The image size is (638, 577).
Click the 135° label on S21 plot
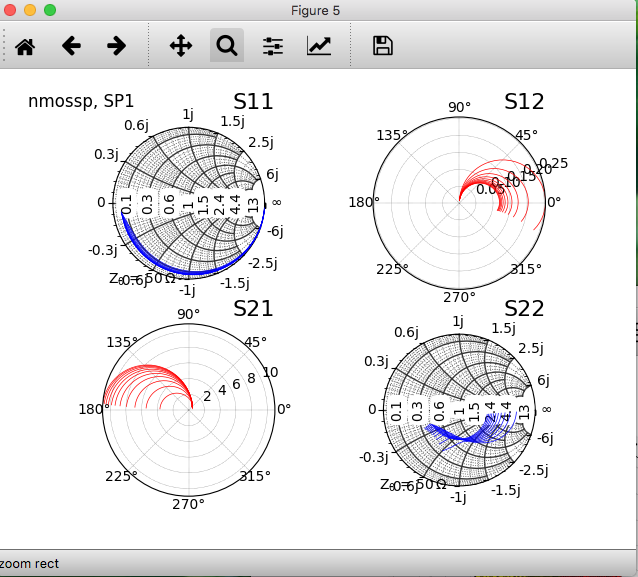122,342
